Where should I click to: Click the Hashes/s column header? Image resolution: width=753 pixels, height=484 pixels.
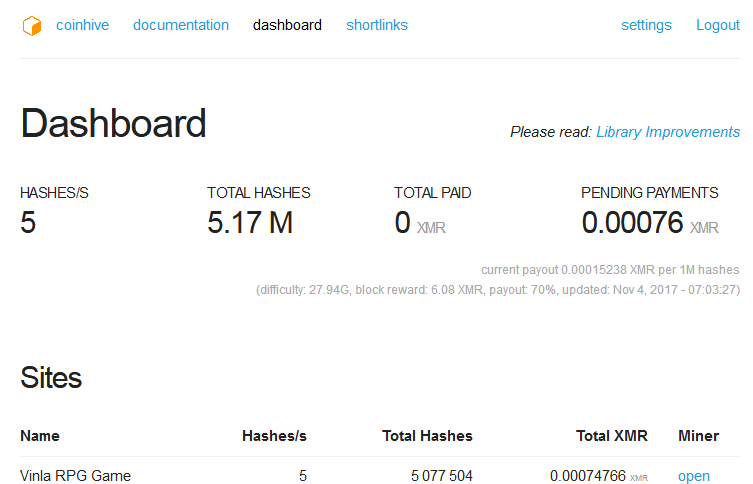(274, 436)
